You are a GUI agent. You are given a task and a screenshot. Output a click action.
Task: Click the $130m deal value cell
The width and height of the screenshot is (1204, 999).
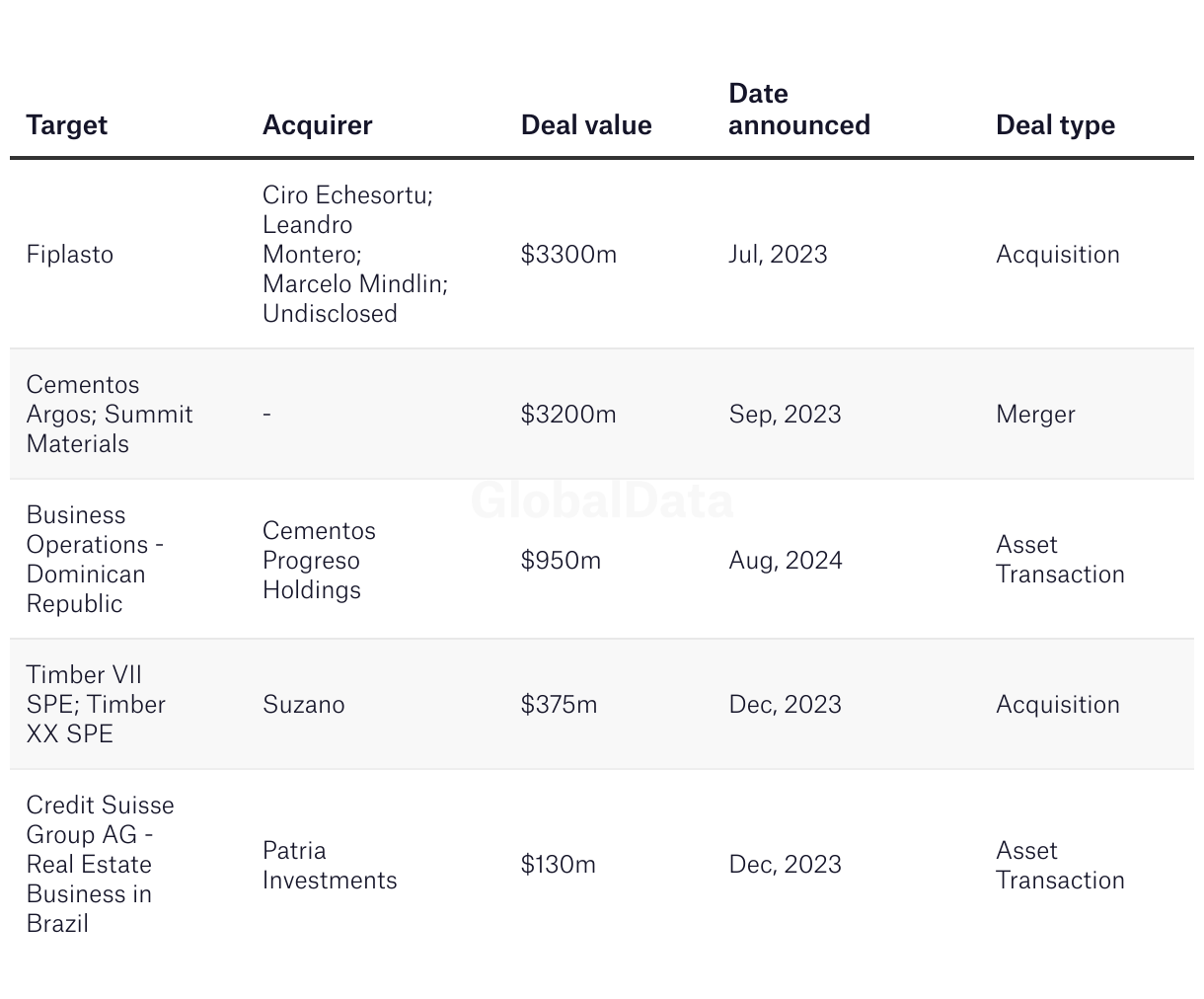coord(559,865)
